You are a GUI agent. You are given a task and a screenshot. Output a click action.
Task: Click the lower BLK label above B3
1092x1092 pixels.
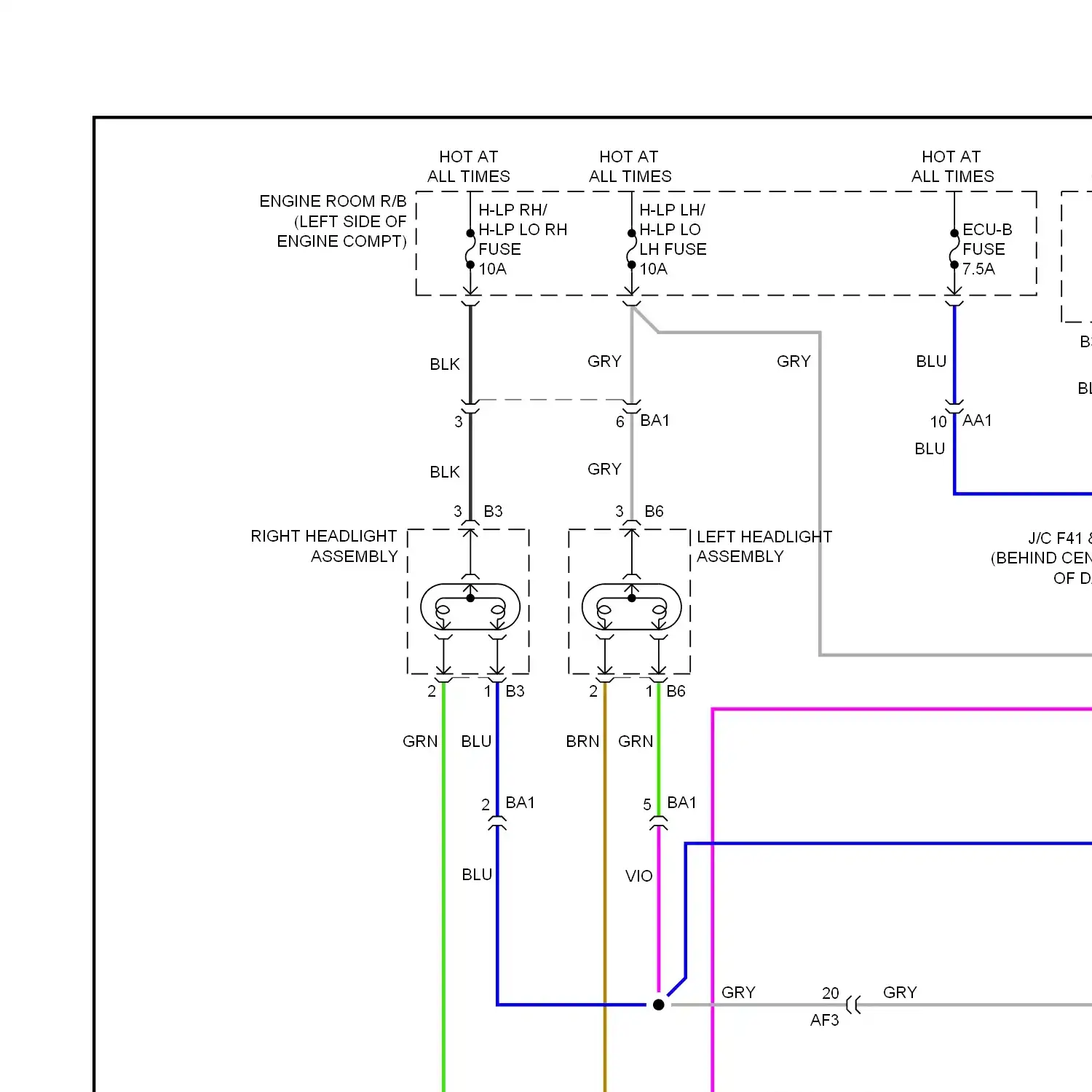click(445, 472)
